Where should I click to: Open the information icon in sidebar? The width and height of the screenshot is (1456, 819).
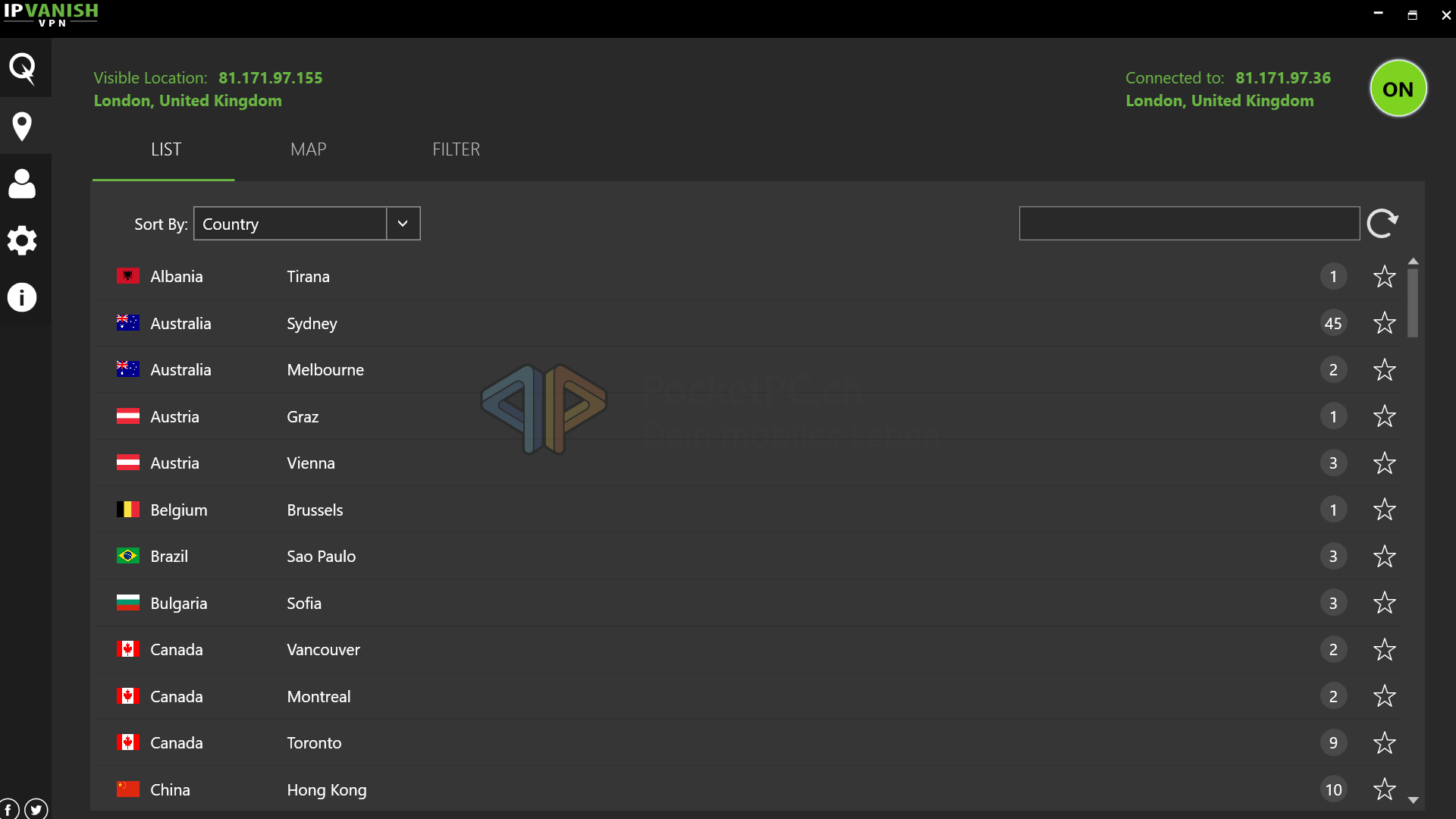coord(23,297)
